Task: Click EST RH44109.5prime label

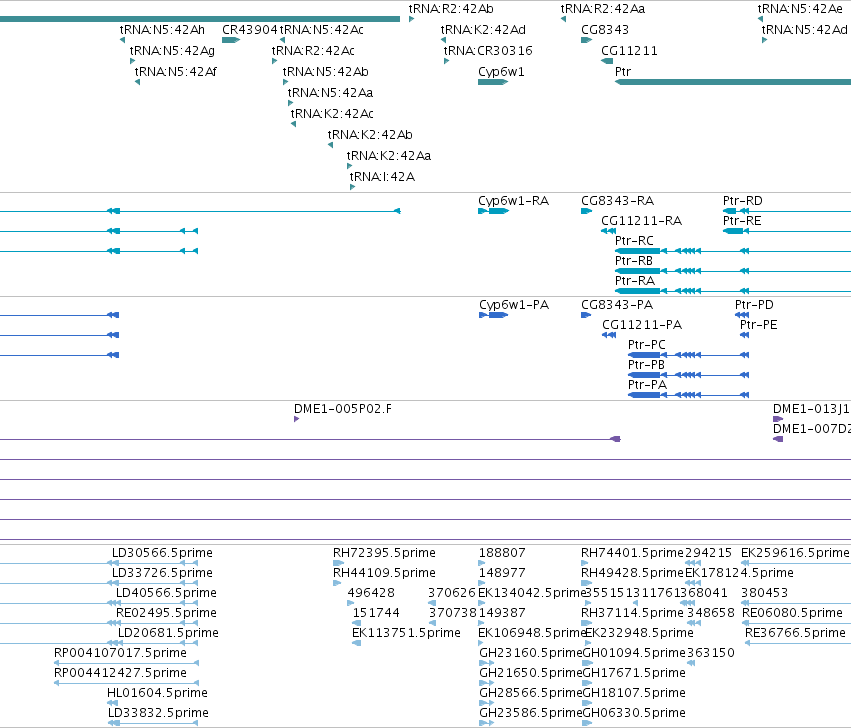Action: pyautogui.click(x=384, y=573)
